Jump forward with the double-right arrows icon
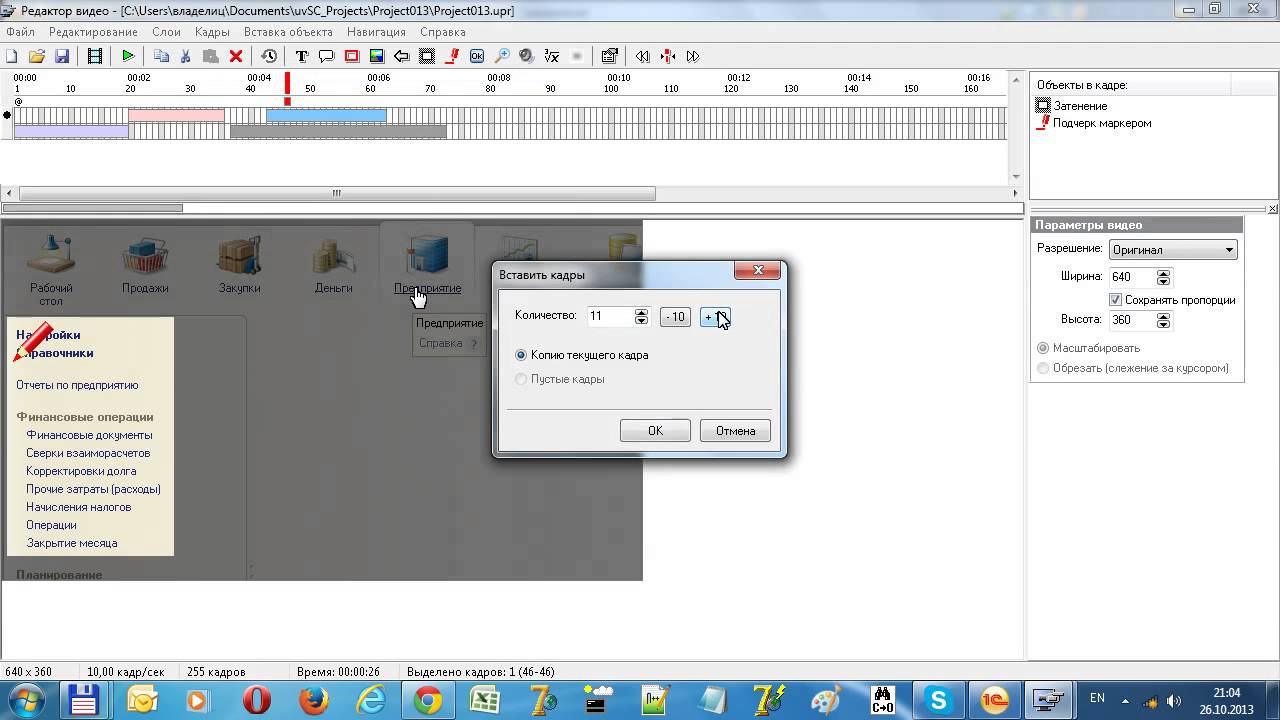1280x720 pixels. (x=693, y=56)
